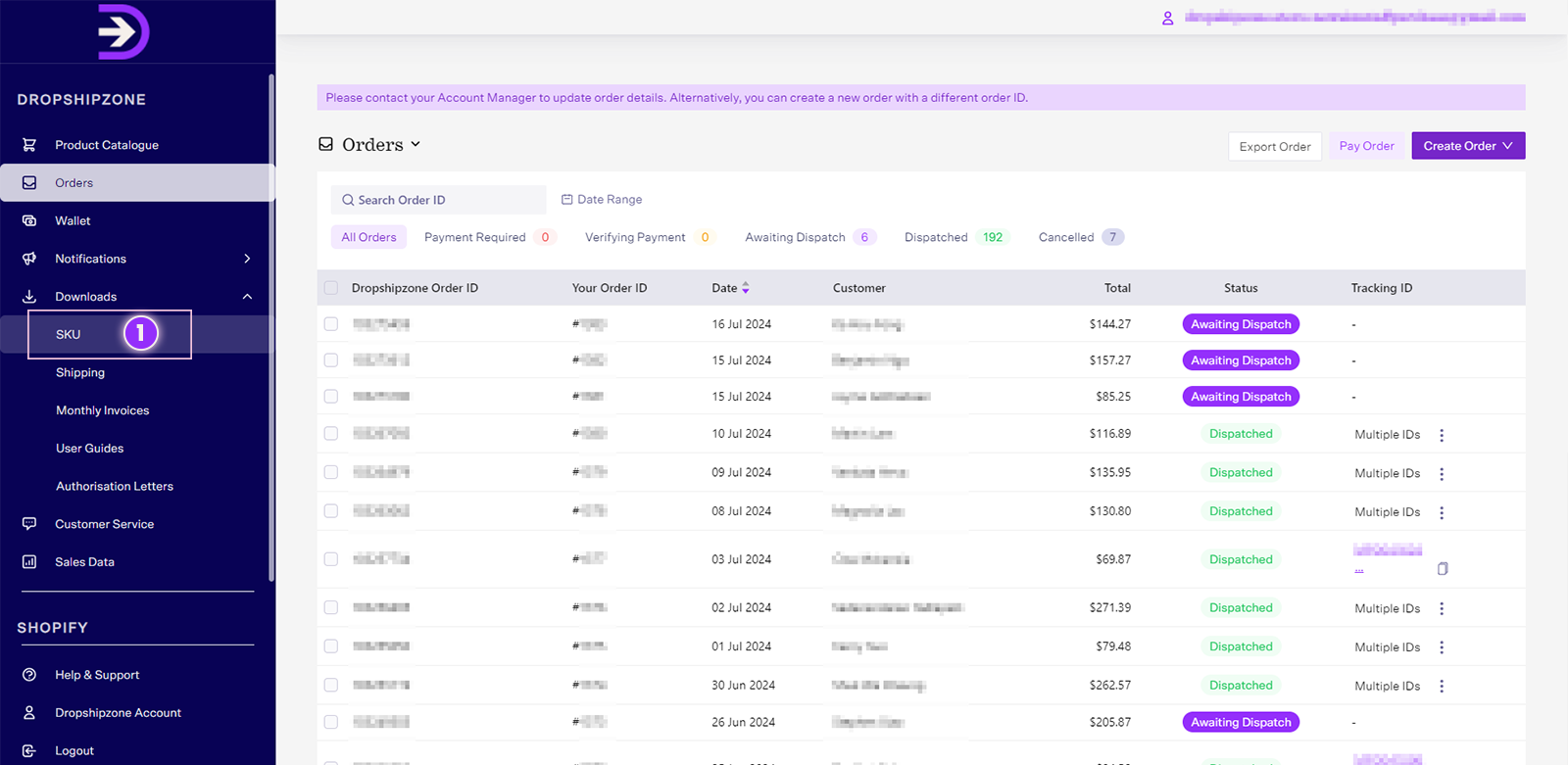
Task: Check the $85.25 order checkbox
Action: (331, 397)
